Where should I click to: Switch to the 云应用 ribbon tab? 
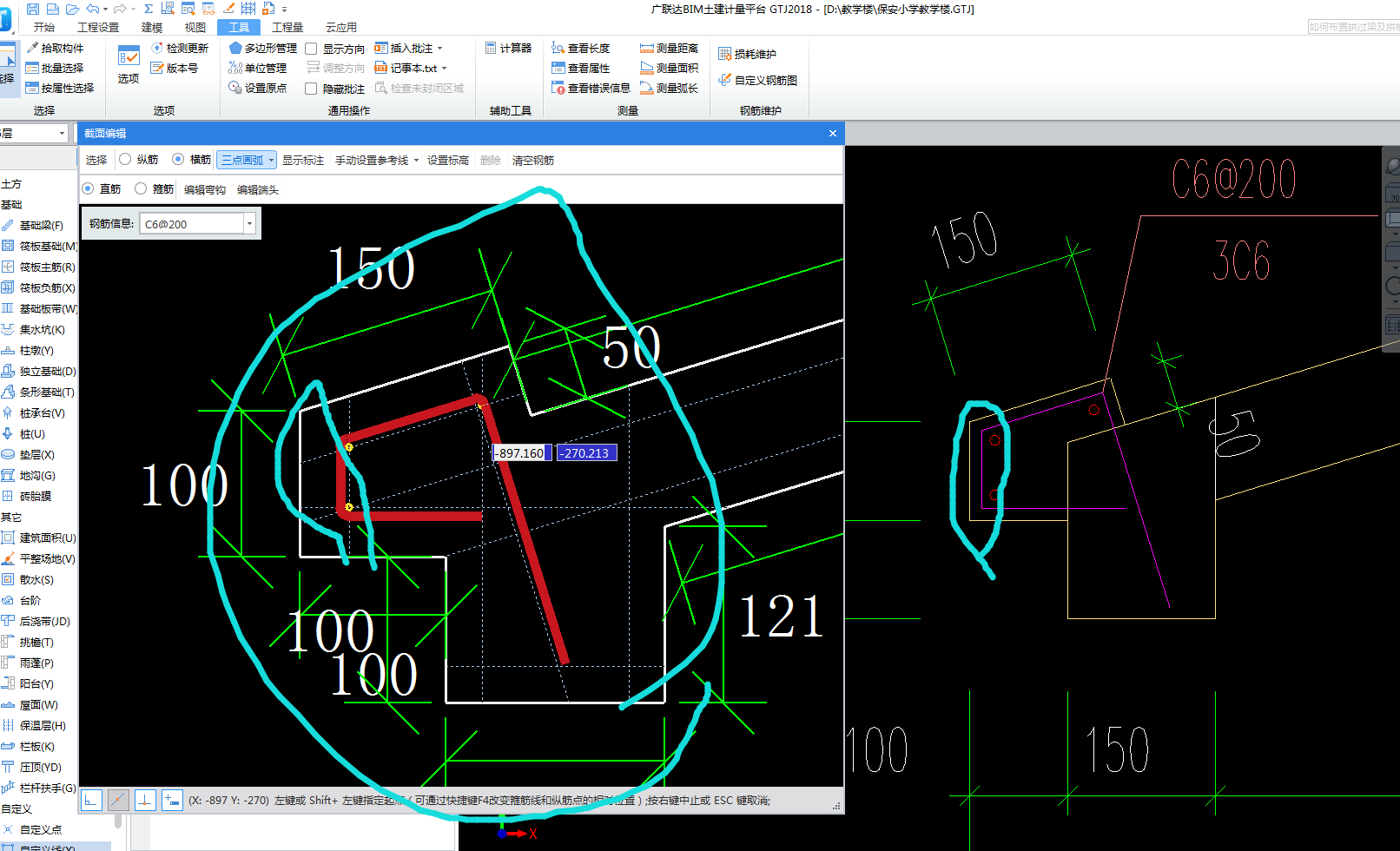click(x=341, y=27)
